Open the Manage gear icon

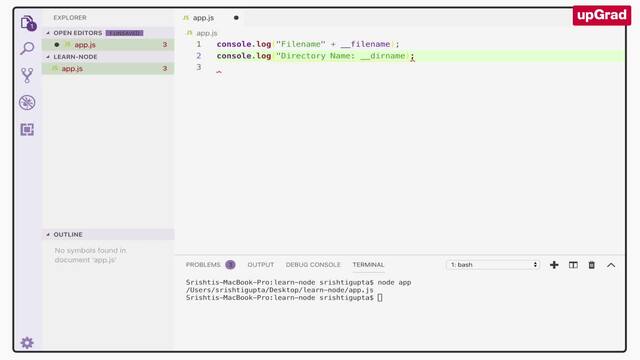tap(27, 343)
